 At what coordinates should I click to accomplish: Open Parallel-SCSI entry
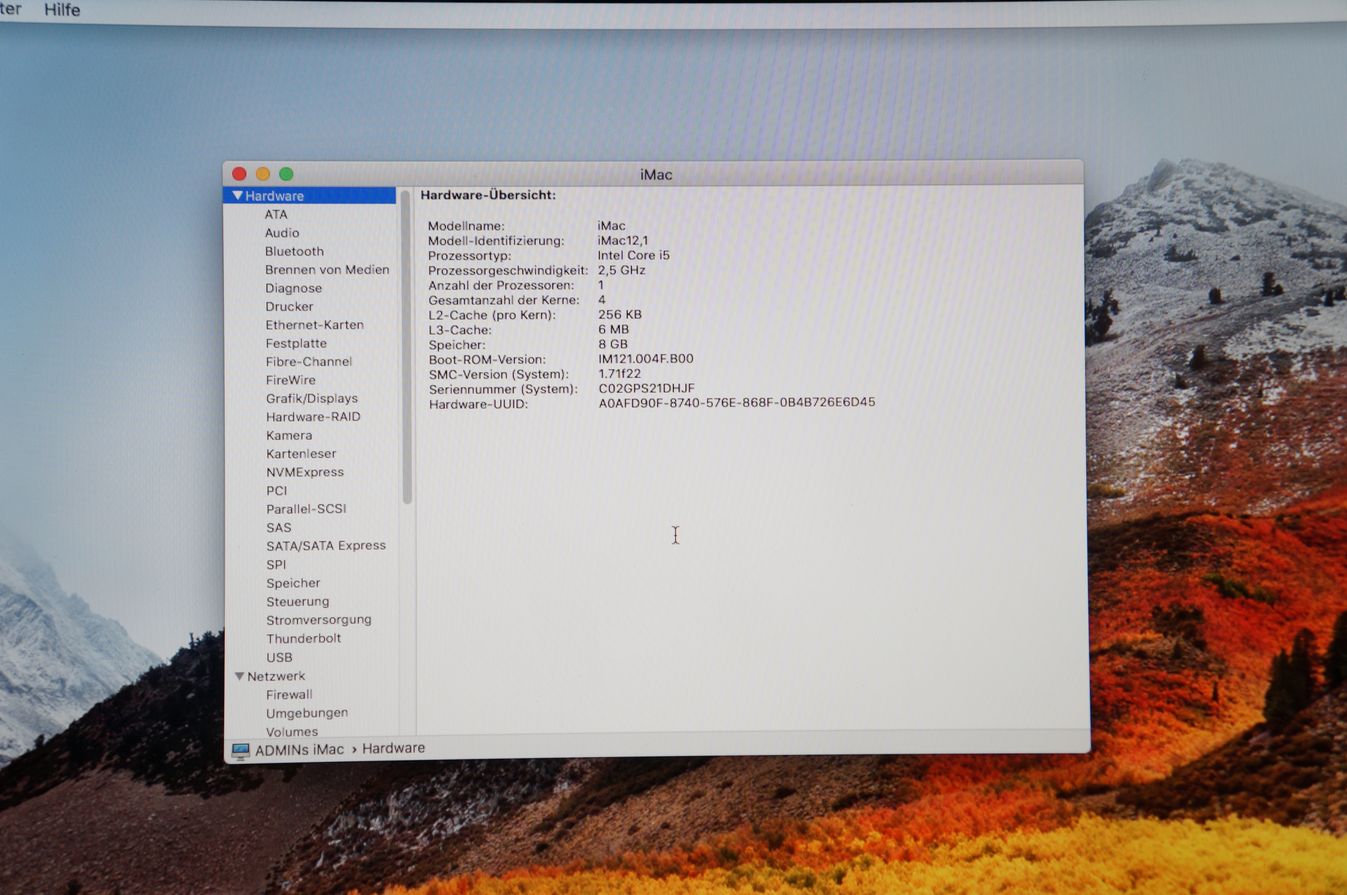[306, 509]
